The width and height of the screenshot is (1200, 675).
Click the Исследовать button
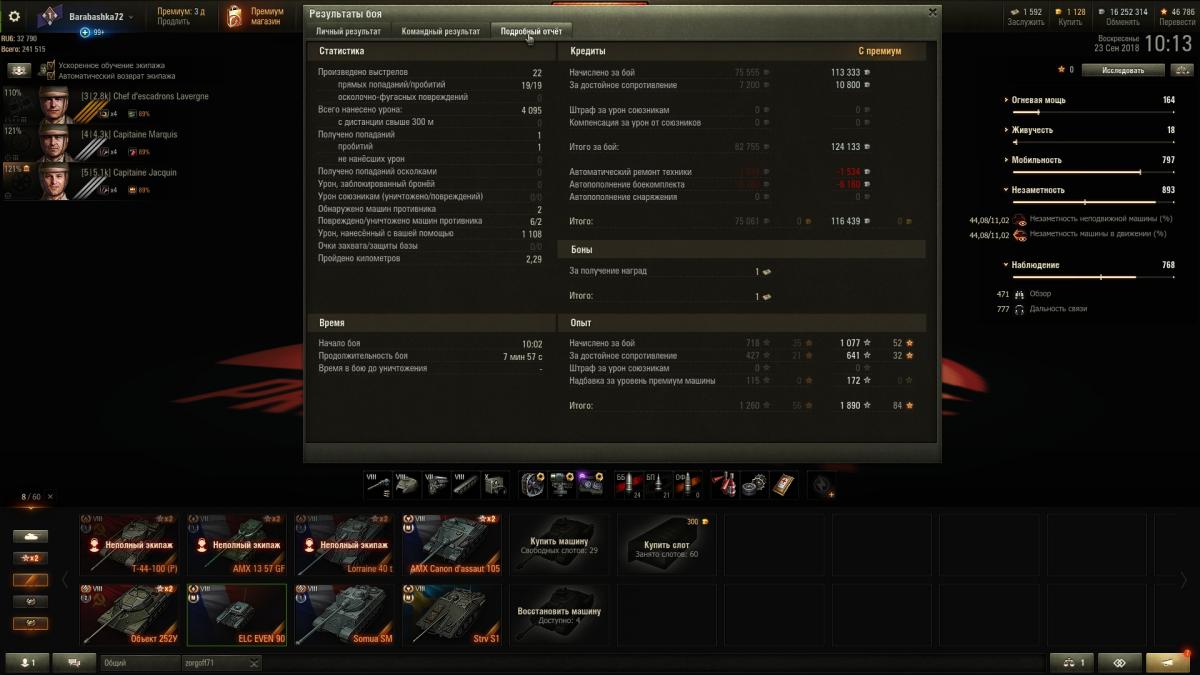(x=1123, y=70)
